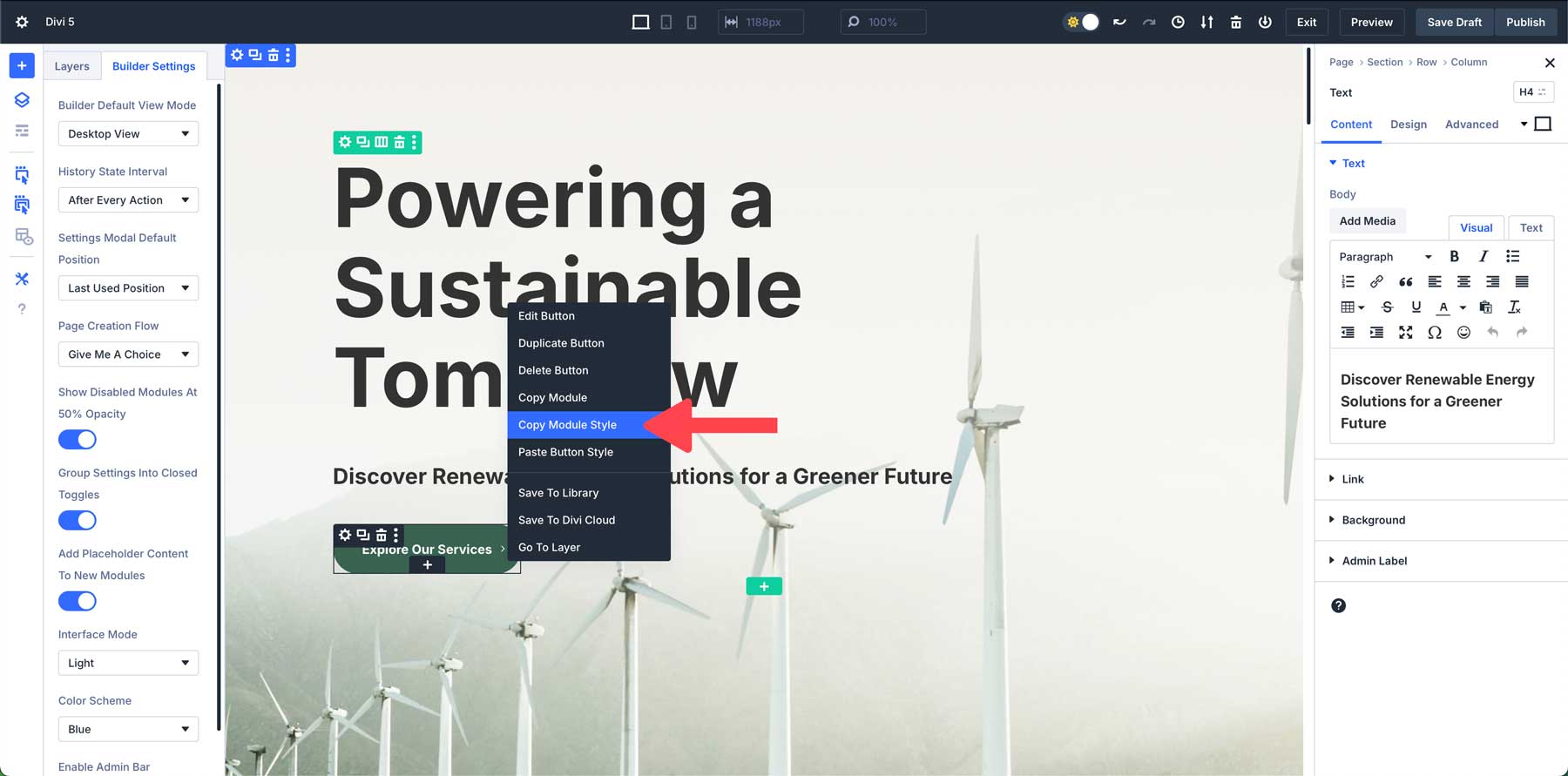Image resolution: width=1568 pixels, height=776 pixels.
Task: Switch to the Design tab
Action: coord(1409,125)
